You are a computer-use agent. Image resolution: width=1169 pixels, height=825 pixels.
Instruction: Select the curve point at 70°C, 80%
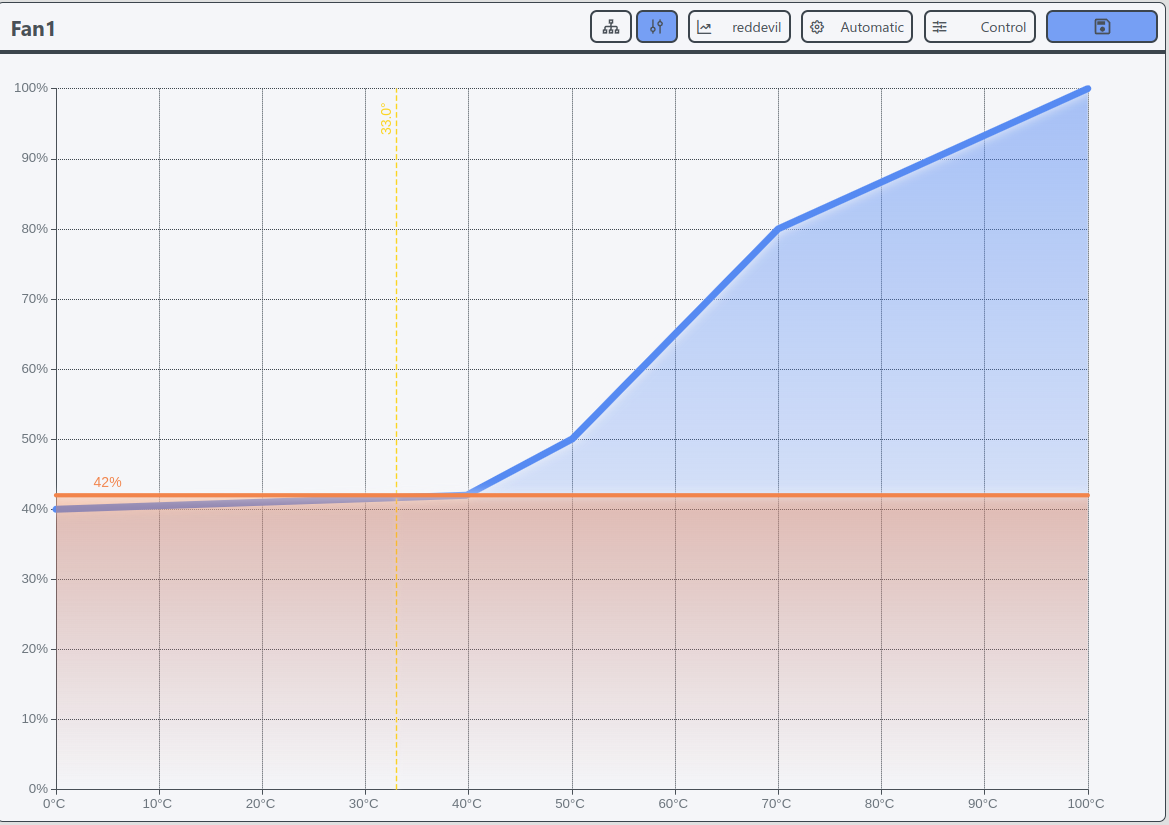click(x=778, y=229)
